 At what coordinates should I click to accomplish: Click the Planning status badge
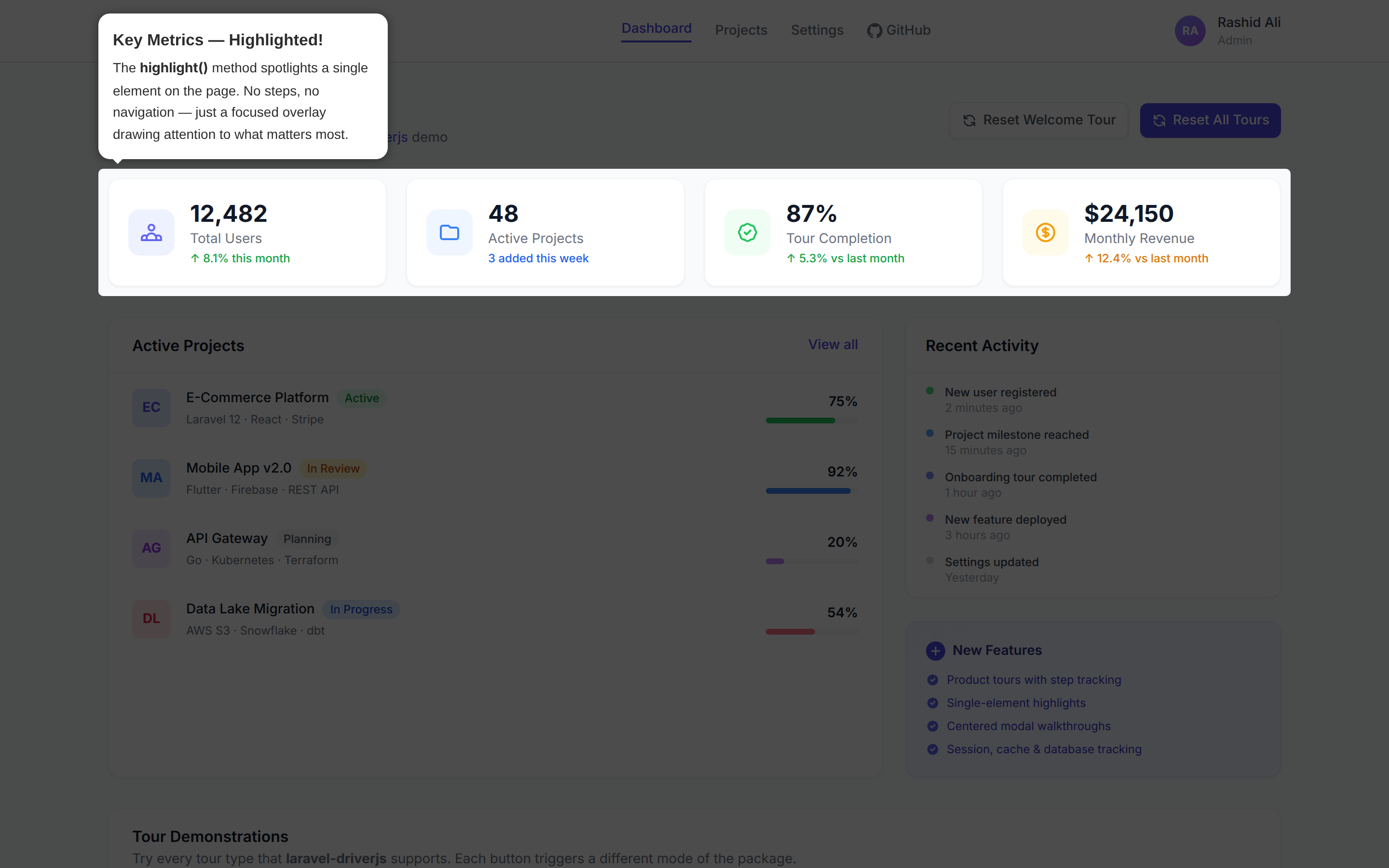coord(307,539)
